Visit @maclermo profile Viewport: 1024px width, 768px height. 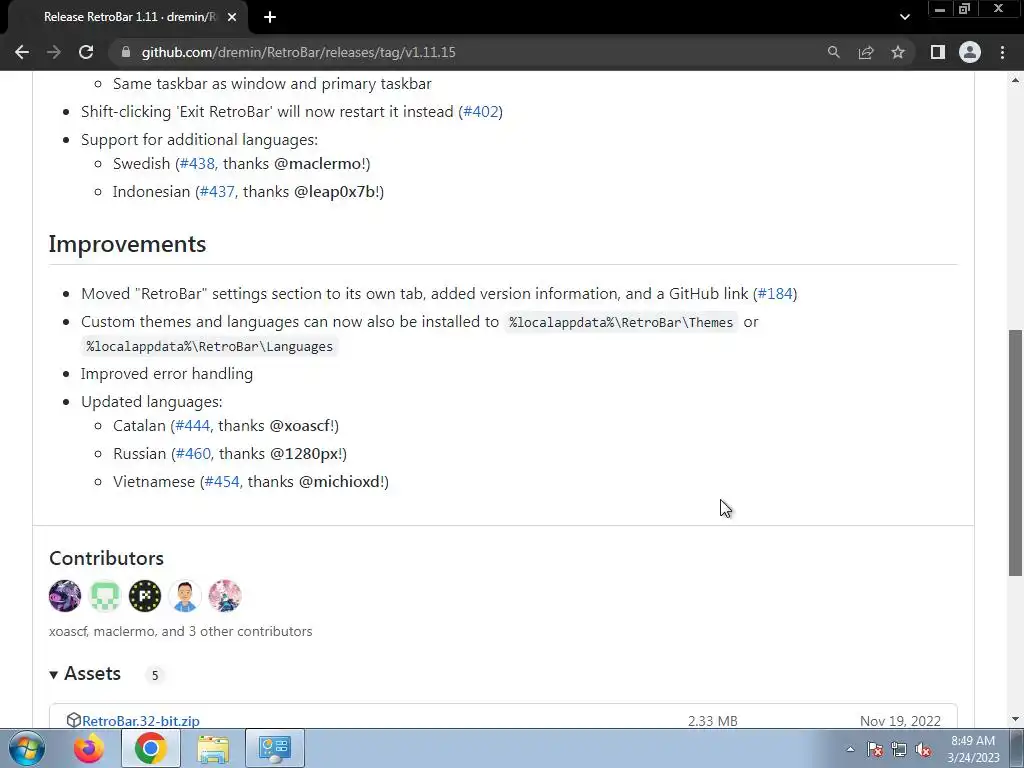click(x=317, y=163)
